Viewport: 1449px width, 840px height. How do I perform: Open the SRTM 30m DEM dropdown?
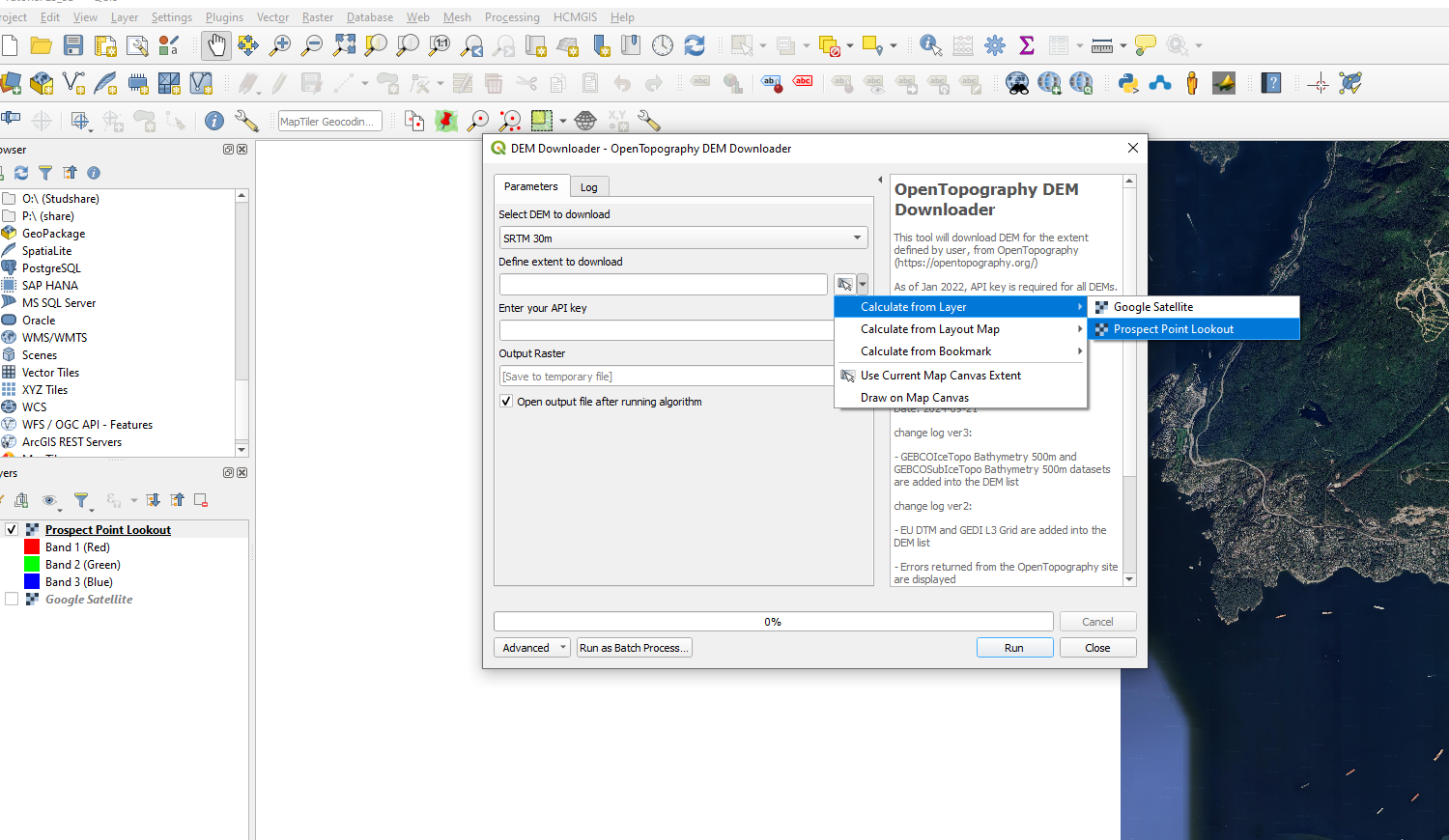(683, 238)
